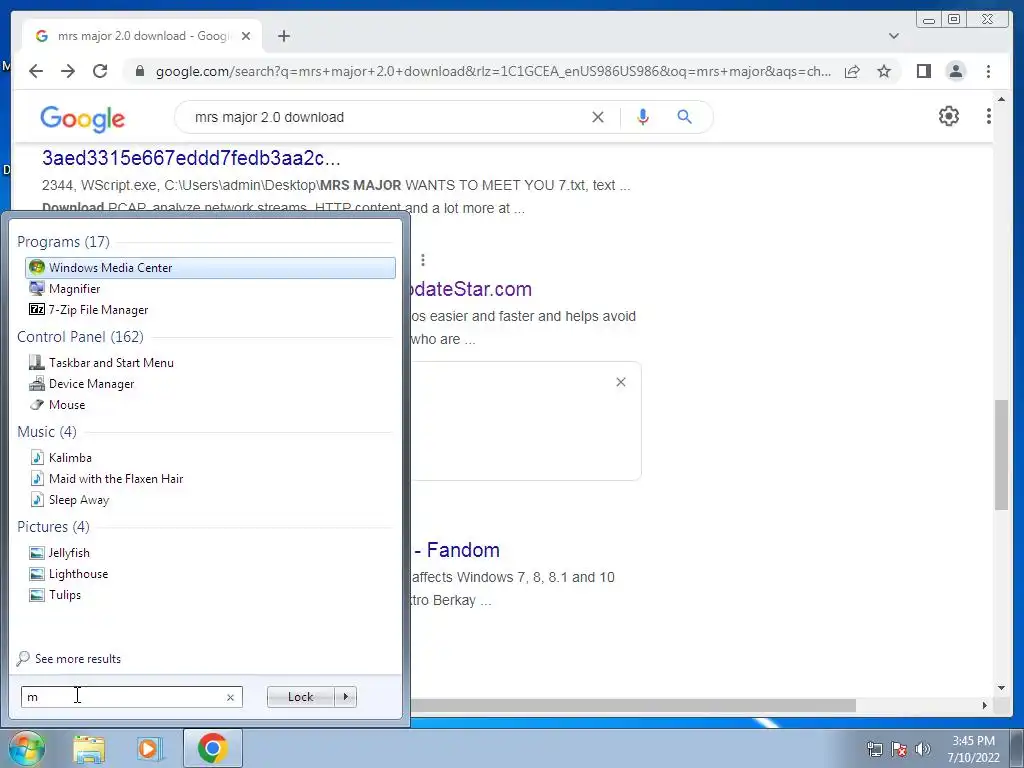Open tab search dropdown chevron

tap(894, 36)
